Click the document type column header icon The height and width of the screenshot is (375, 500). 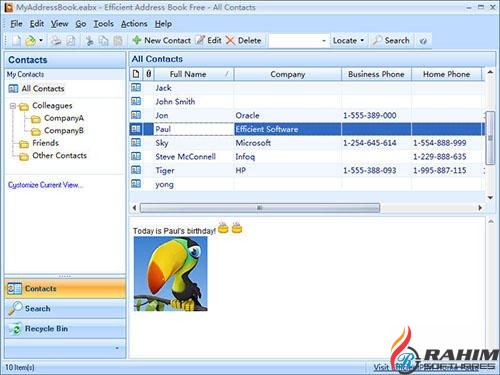(136, 74)
